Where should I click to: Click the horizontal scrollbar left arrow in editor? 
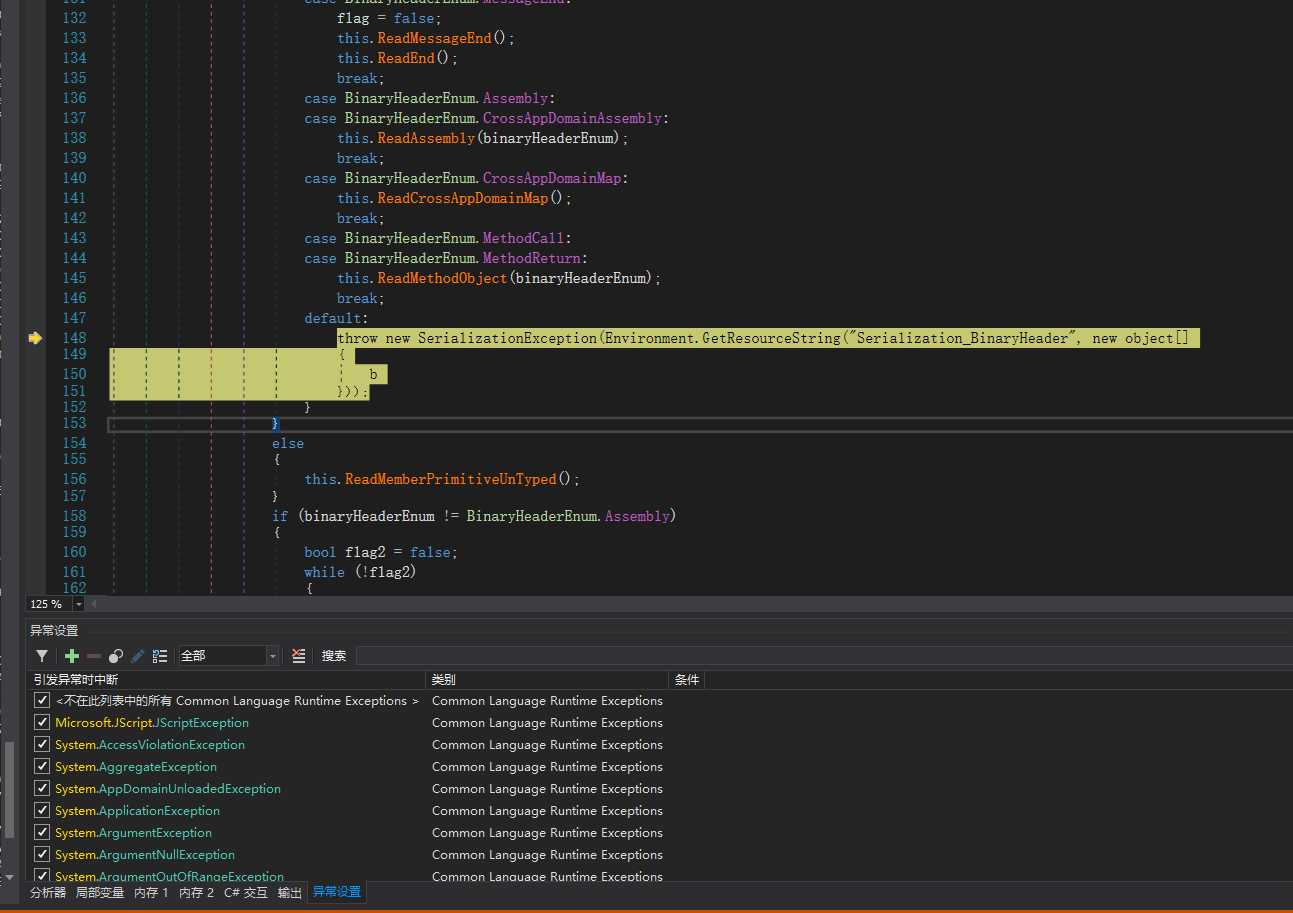point(95,604)
